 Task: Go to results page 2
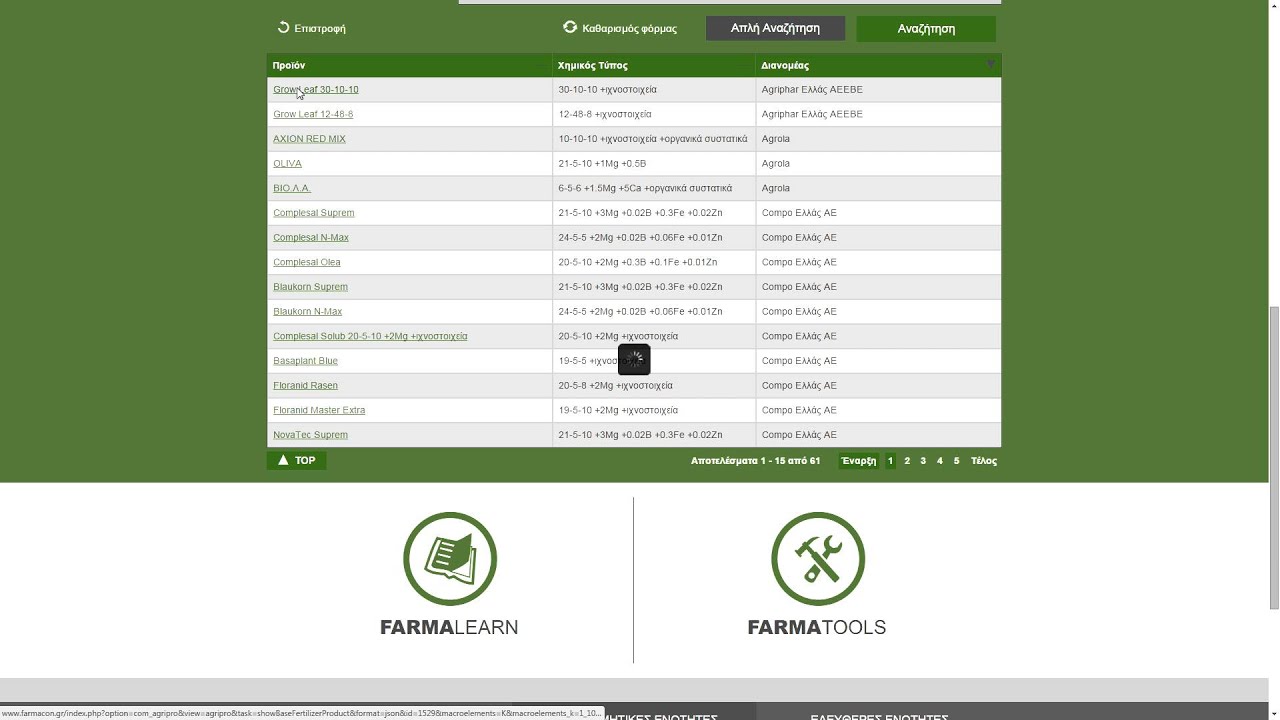pyautogui.click(x=907, y=461)
